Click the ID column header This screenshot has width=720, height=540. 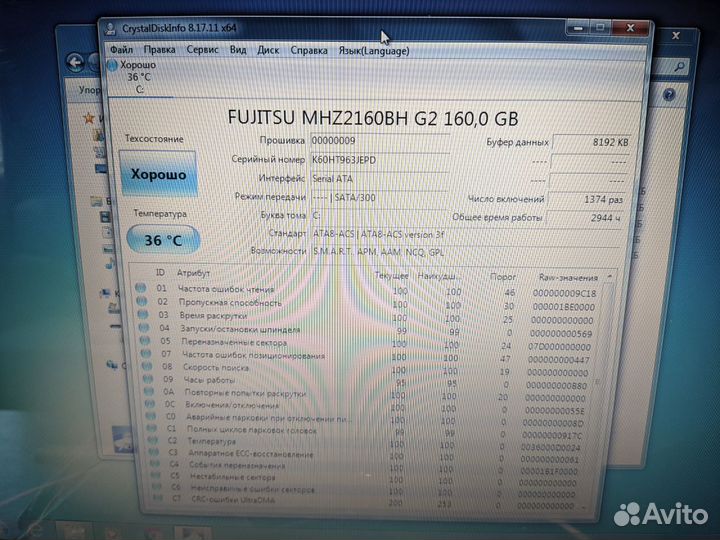pos(160,272)
